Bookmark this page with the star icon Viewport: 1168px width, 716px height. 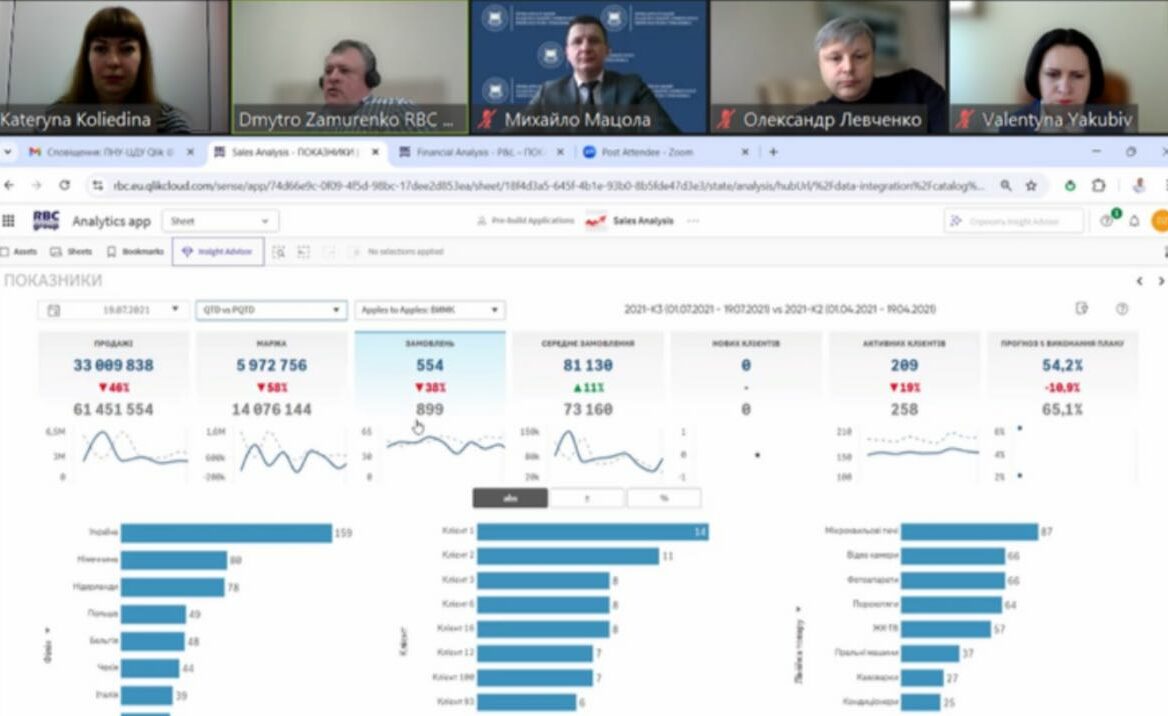1031,186
